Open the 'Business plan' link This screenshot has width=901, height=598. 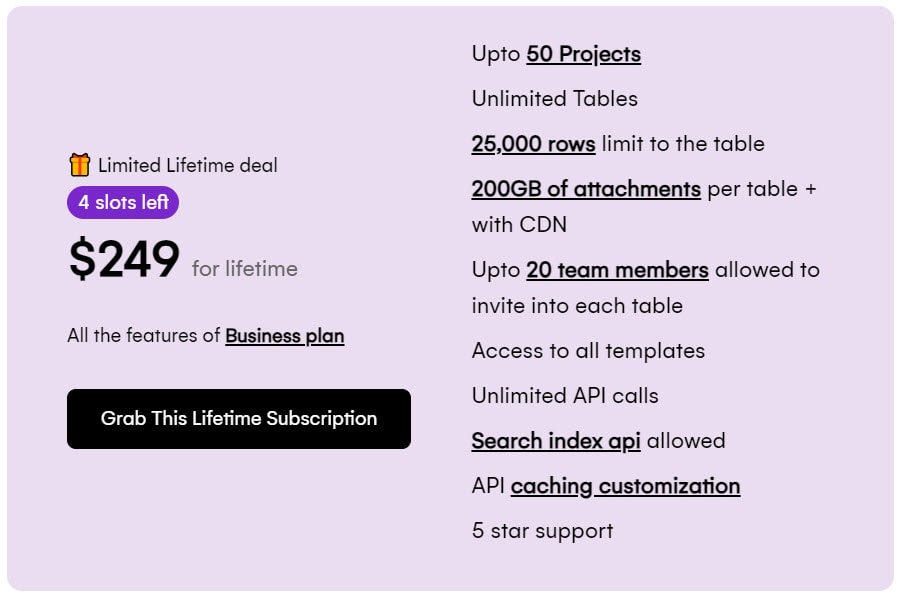tap(286, 336)
